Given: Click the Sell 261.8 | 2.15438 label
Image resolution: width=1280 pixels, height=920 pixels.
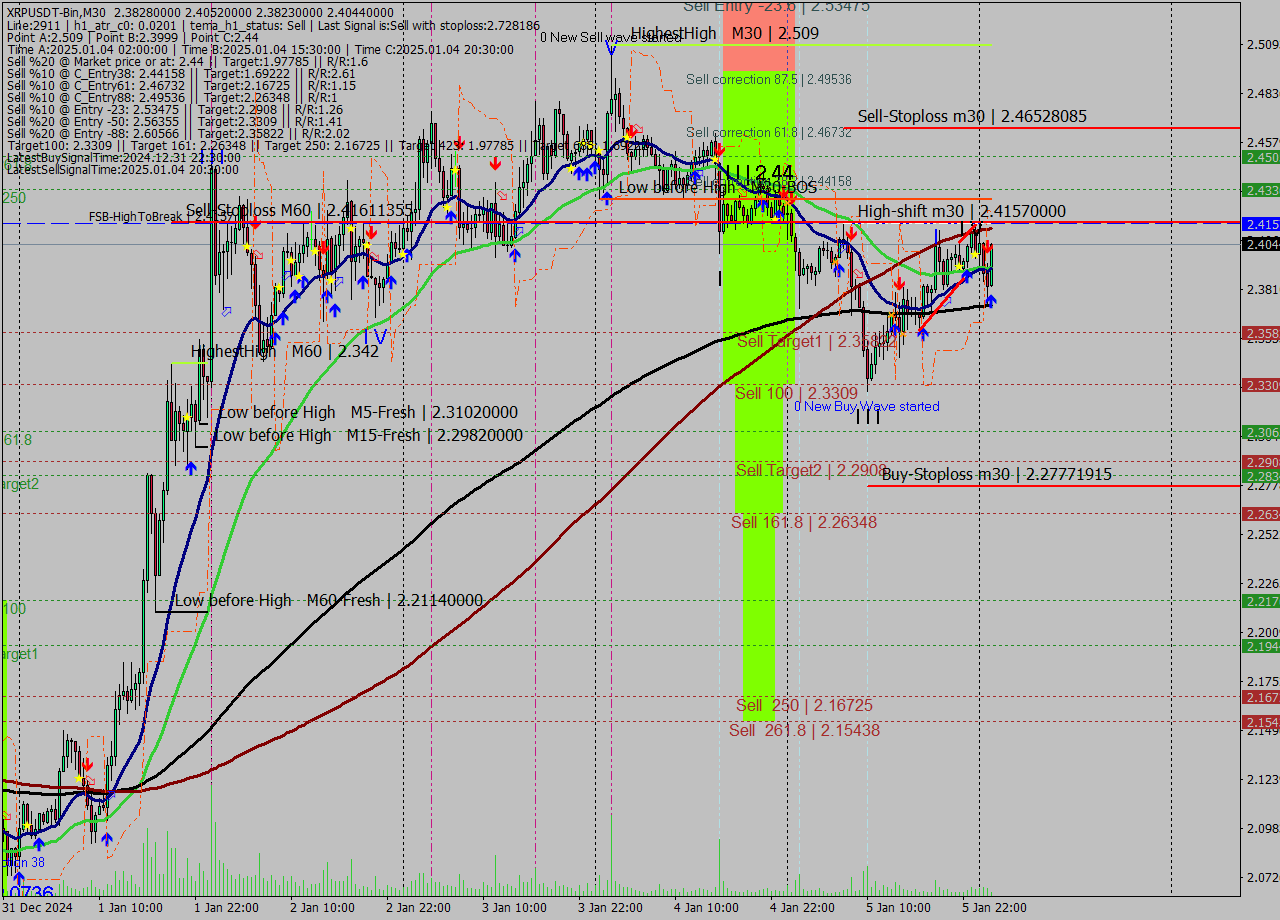Looking at the screenshot, I should [804, 731].
